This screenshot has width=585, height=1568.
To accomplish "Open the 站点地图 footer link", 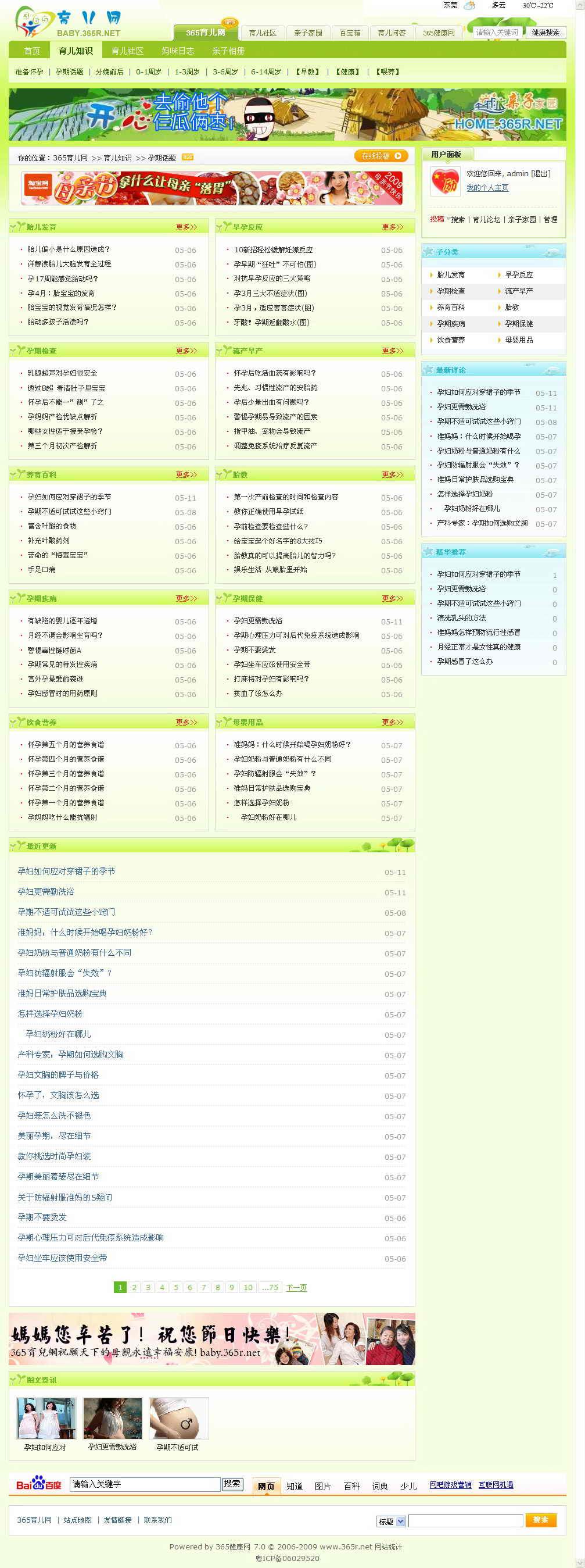I will (x=77, y=1520).
